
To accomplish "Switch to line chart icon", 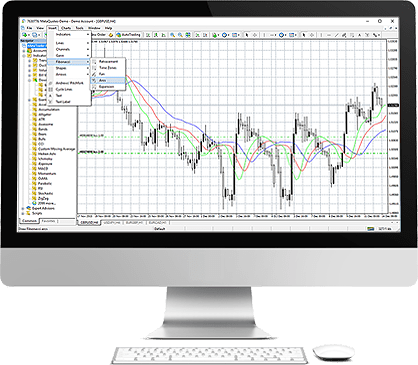I will click(164, 35).
